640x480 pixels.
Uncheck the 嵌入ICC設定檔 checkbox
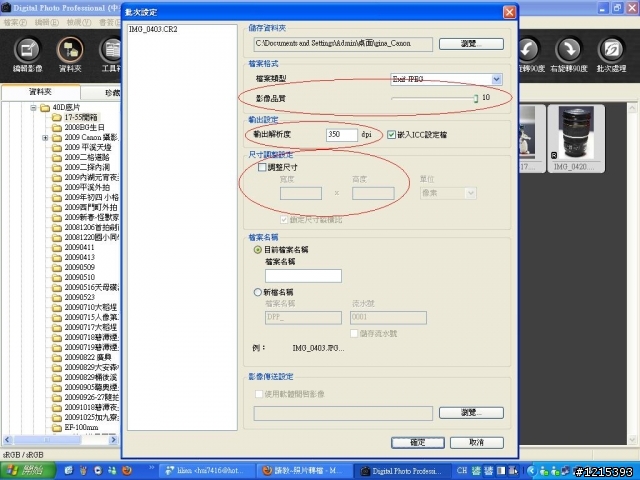coord(391,134)
